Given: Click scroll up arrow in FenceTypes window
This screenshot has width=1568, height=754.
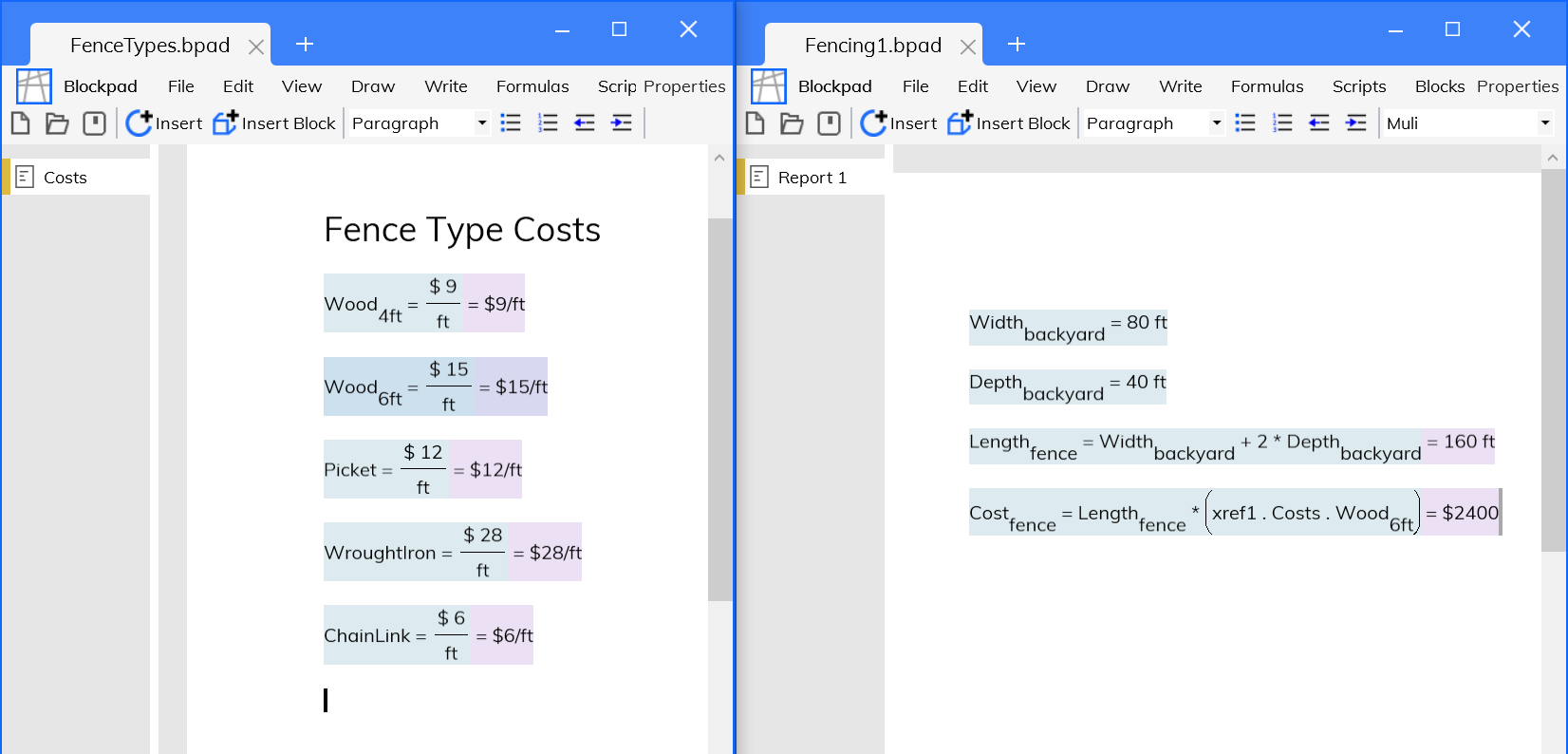Looking at the screenshot, I should (719, 158).
